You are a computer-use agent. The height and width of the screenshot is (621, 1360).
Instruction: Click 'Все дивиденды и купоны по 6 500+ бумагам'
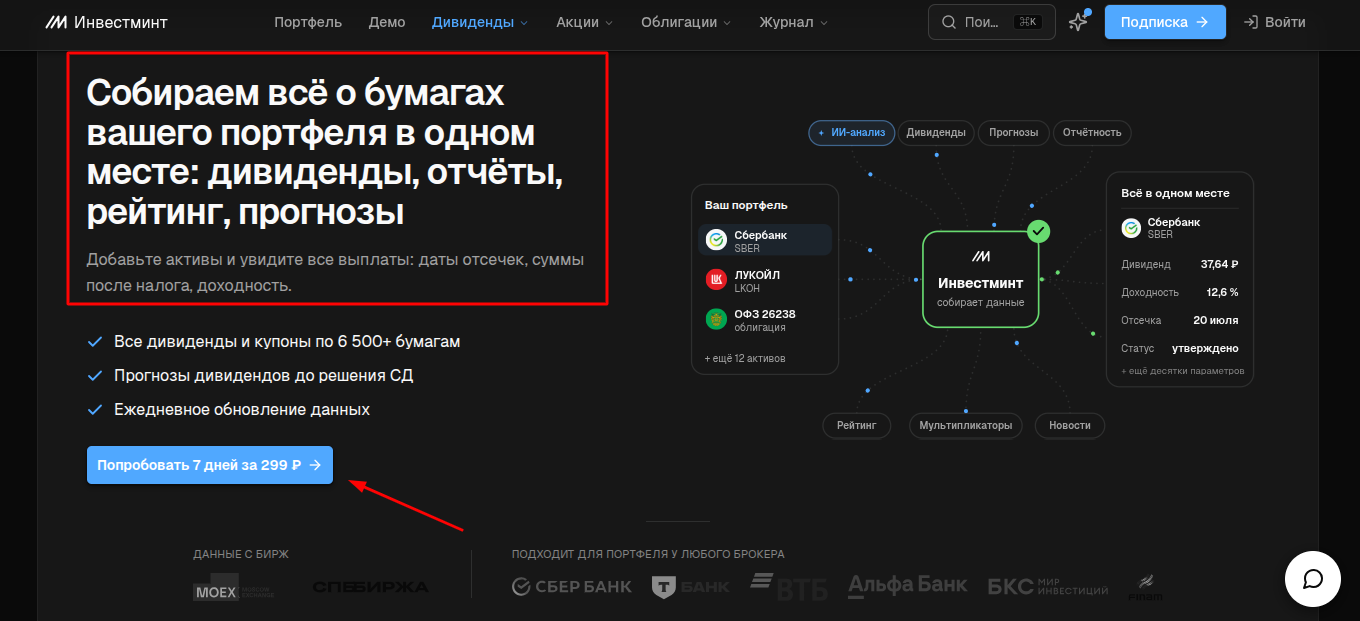pos(287,342)
